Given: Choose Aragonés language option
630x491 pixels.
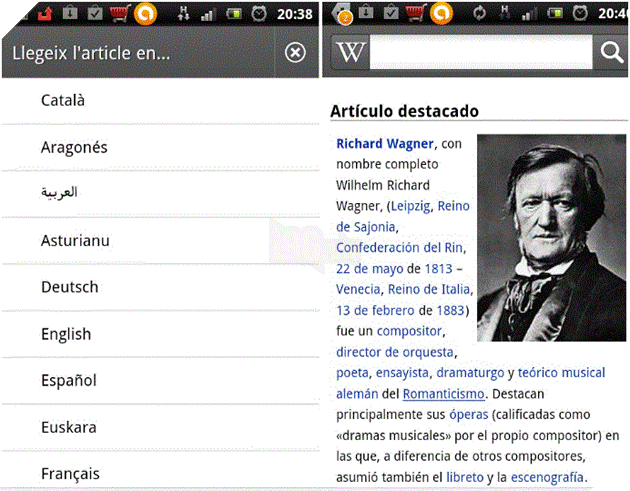Looking at the screenshot, I should pyautogui.click(x=74, y=147).
